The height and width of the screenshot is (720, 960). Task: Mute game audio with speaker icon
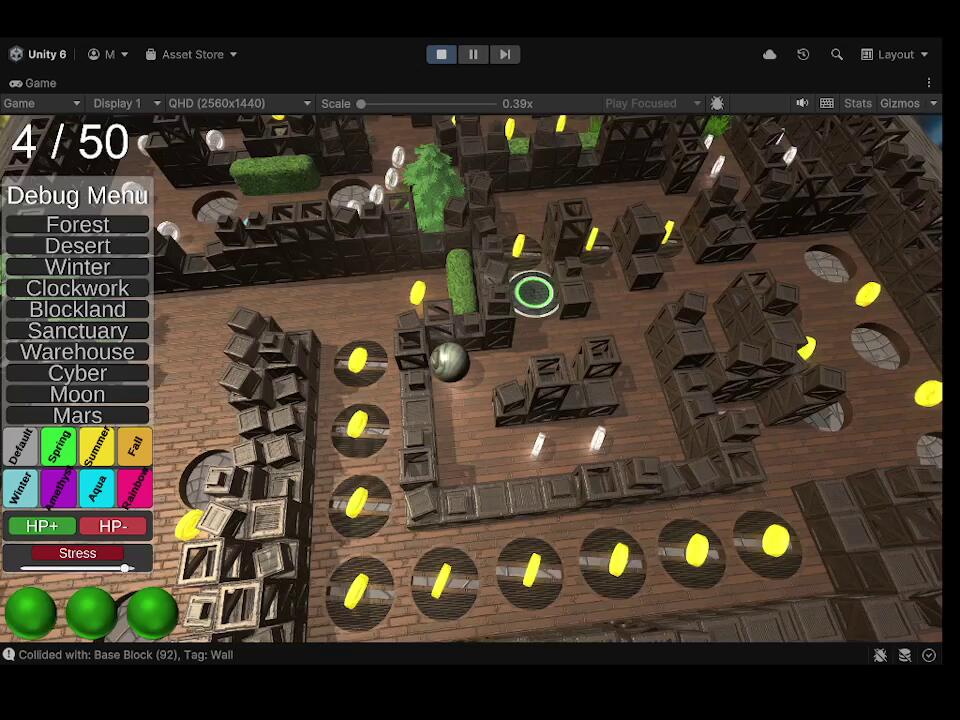point(802,103)
